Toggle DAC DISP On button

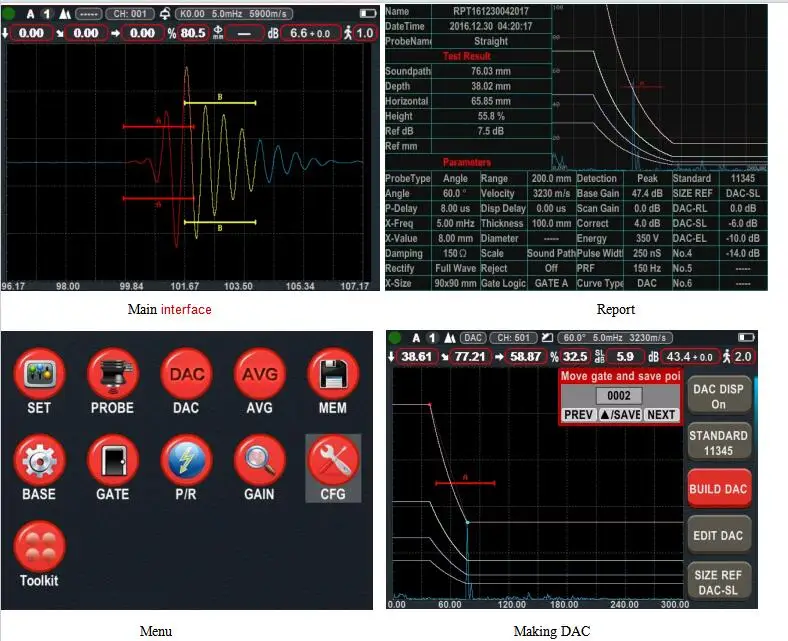click(718, 396)
